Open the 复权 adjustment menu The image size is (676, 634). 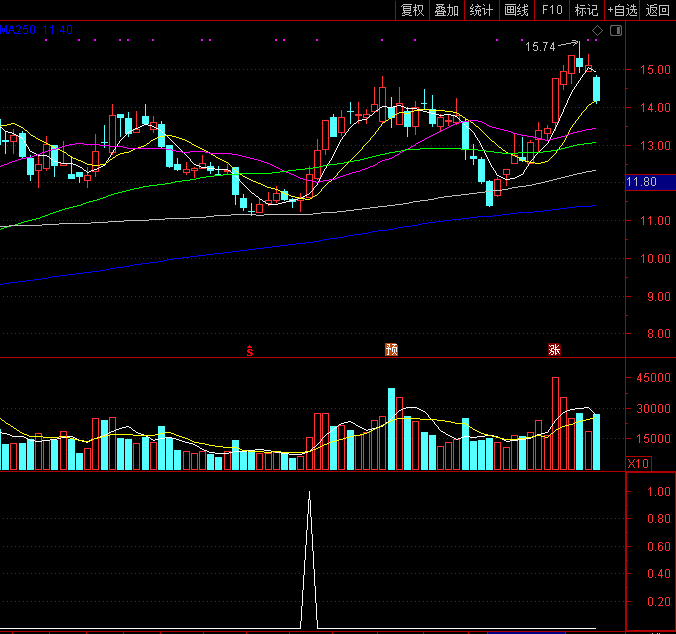coord(413,10)
